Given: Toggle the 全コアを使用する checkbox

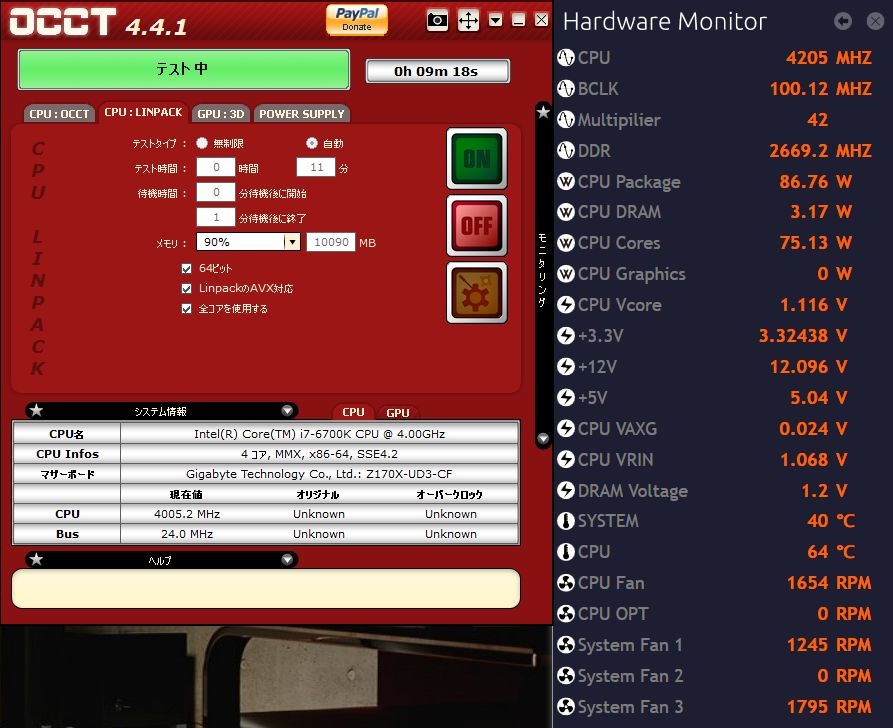Looking at the screenshot, I should coord(186,309).
